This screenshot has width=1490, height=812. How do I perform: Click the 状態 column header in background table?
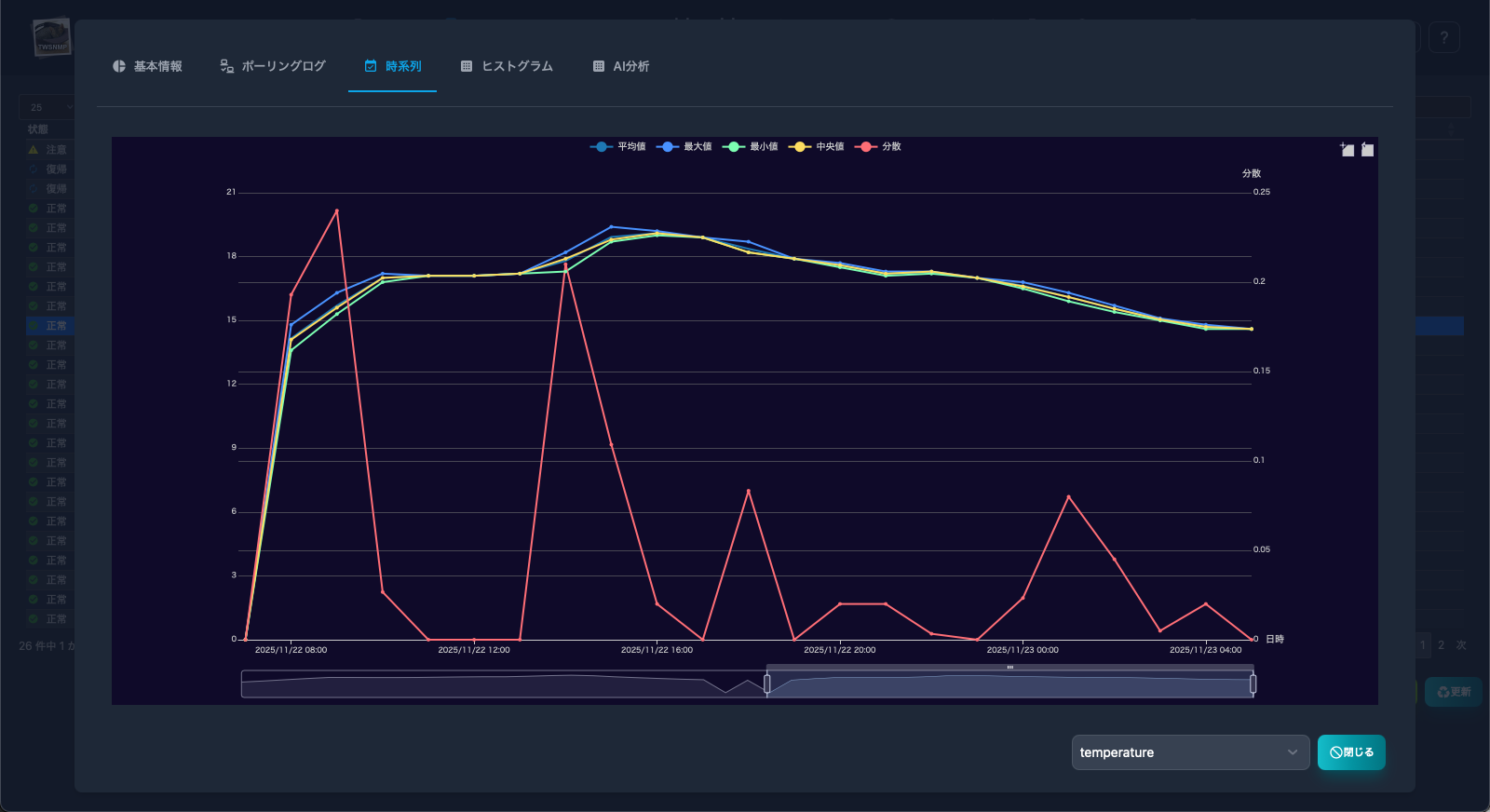[x=38, y=129]
